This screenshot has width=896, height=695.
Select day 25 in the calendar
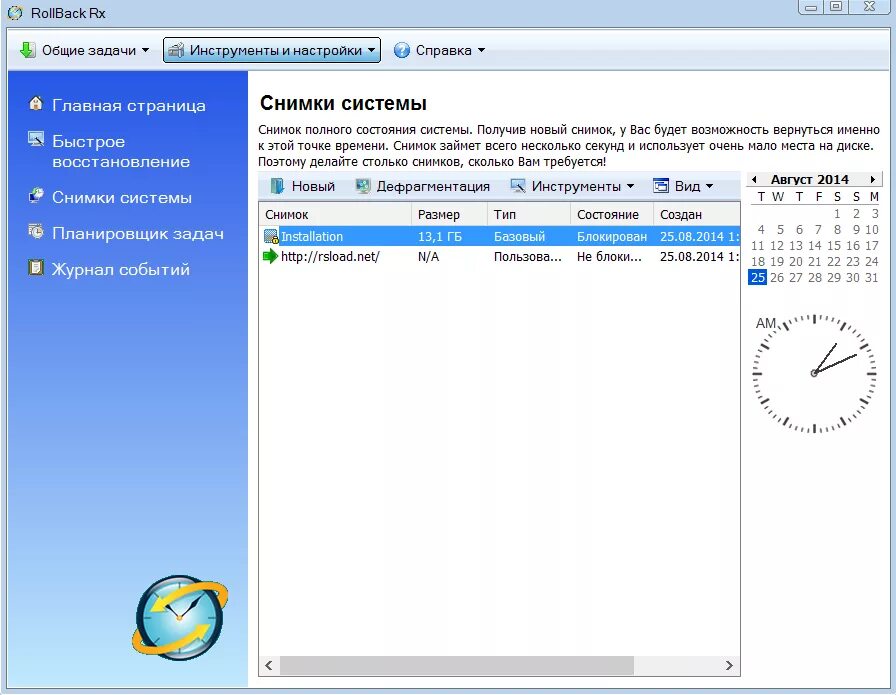[758, 278]
